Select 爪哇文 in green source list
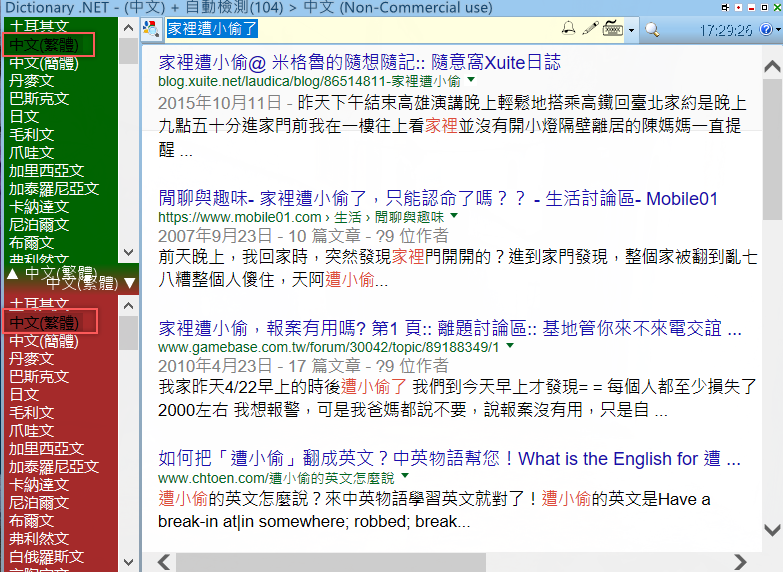783x572 pixels. pos(31,153)
